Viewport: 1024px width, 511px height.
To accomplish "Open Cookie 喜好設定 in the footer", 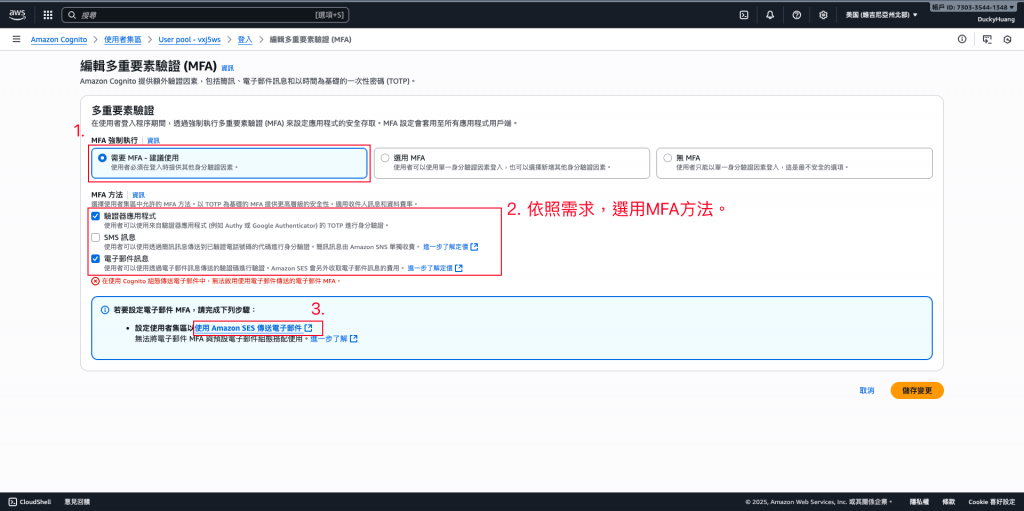I will point(991,502).
